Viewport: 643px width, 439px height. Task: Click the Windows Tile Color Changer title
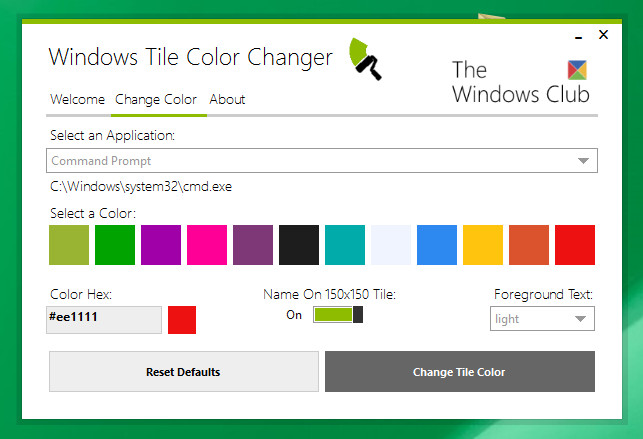[x=191, y=57]
